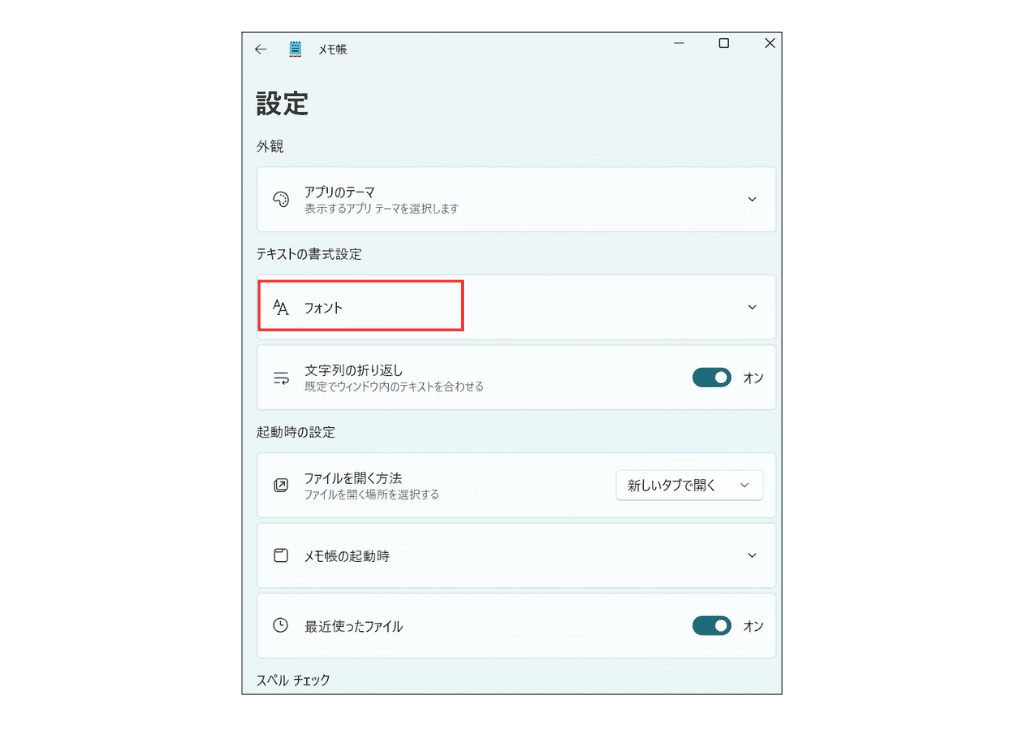Open the 新しいタブで開く dropdown
This screenshot has width=1024, height=745.
pyautogui.click(x=689, y=484)
